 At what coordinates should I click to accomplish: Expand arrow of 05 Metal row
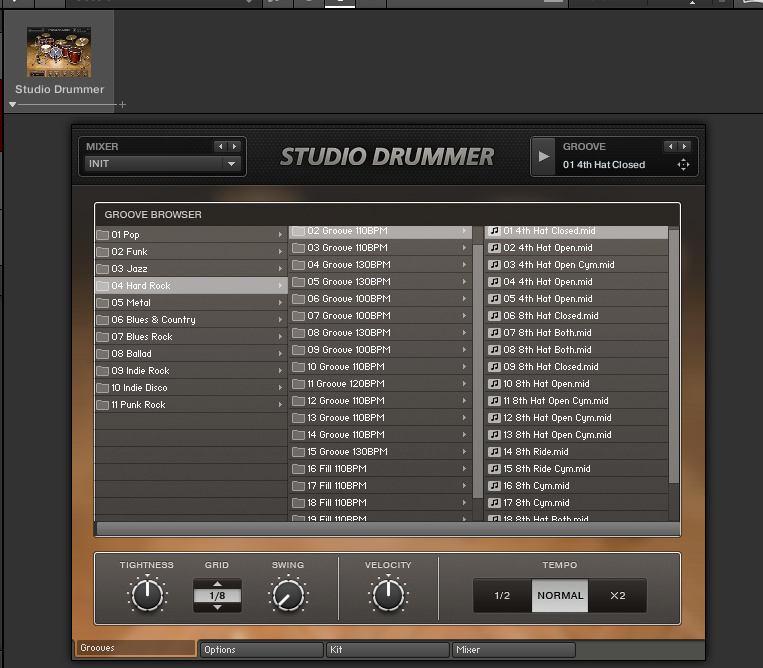point(280,303)
